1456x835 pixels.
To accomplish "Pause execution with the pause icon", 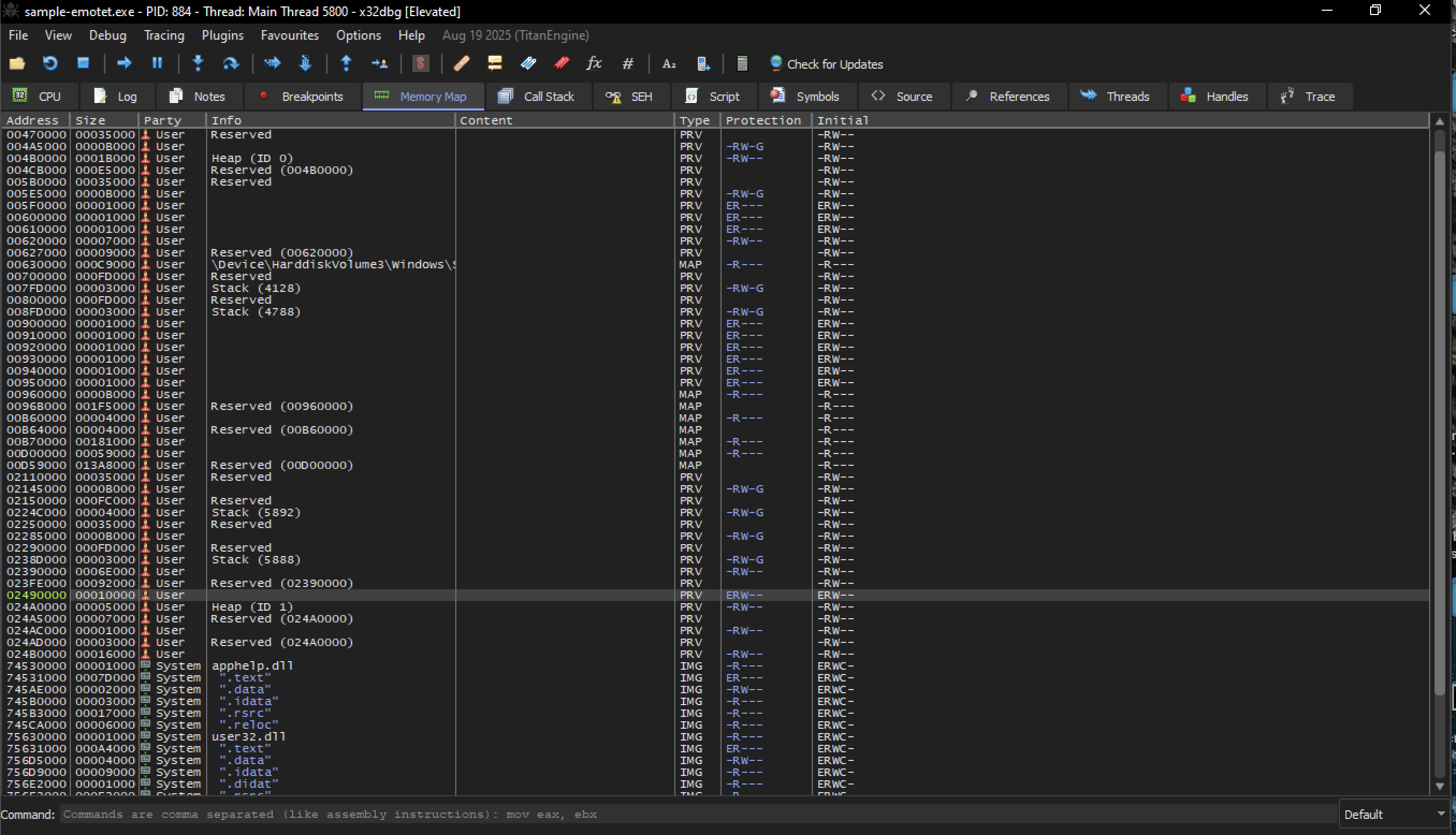I will click(x=157, y=63).
